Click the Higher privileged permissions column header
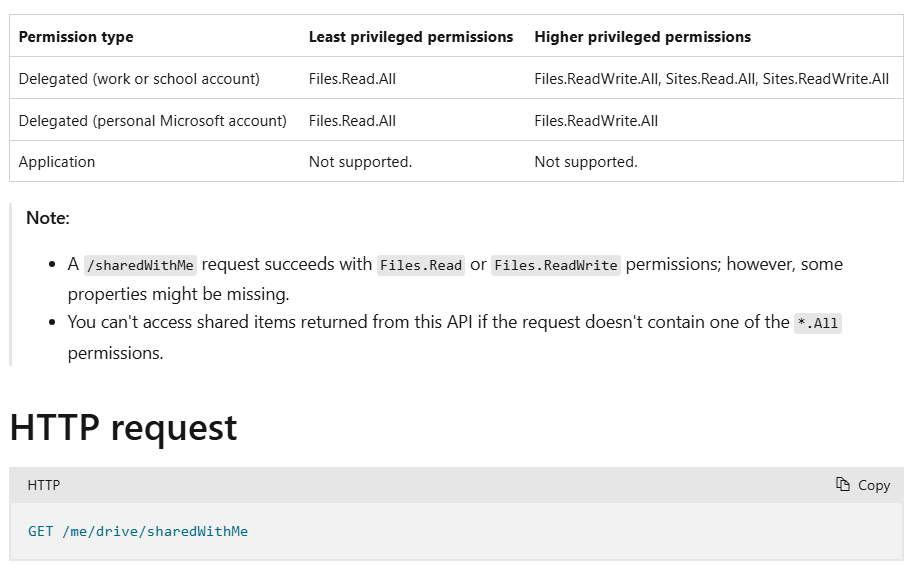 [643, 37]
